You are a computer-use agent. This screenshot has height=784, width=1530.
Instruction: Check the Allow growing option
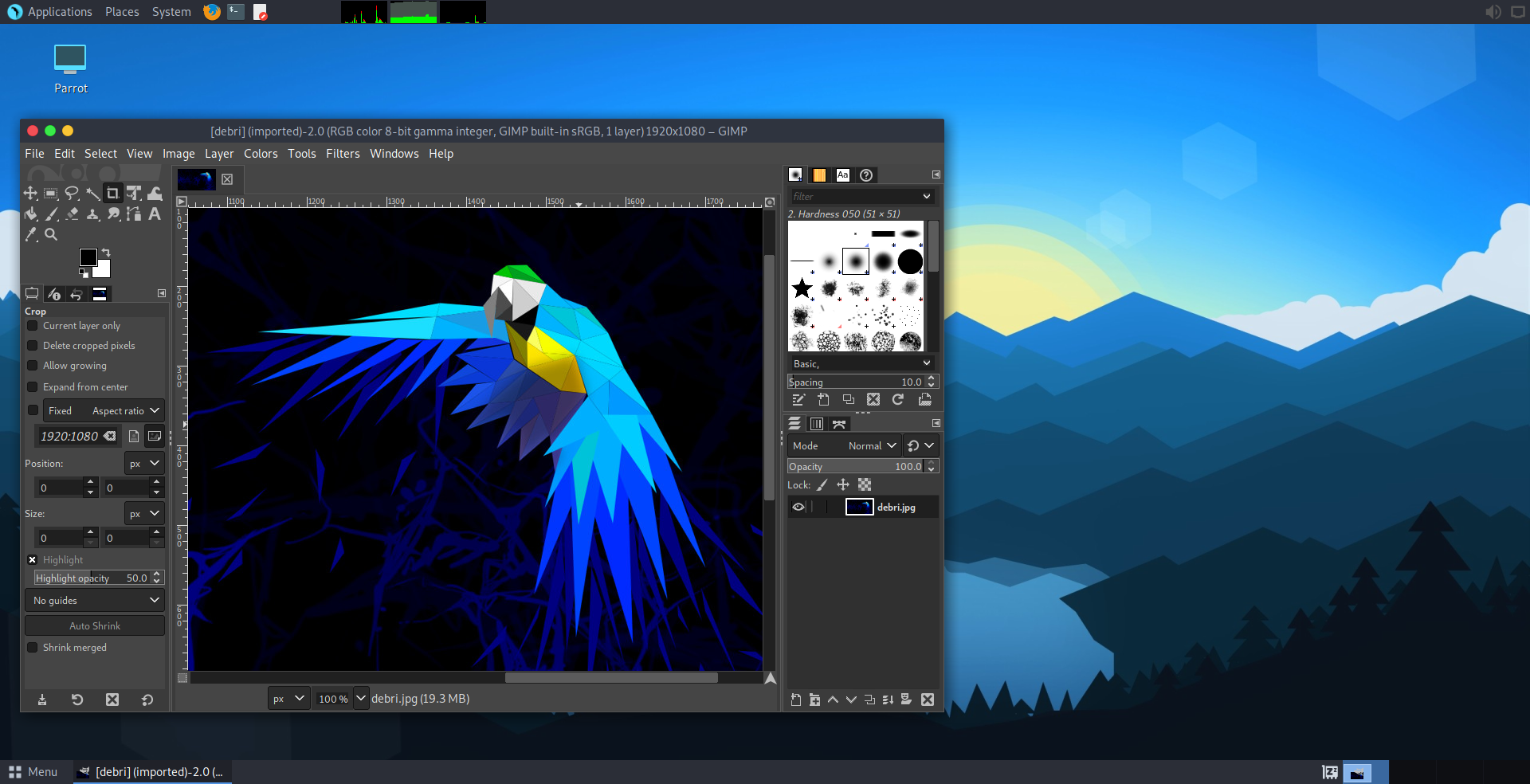coord(32,365)
